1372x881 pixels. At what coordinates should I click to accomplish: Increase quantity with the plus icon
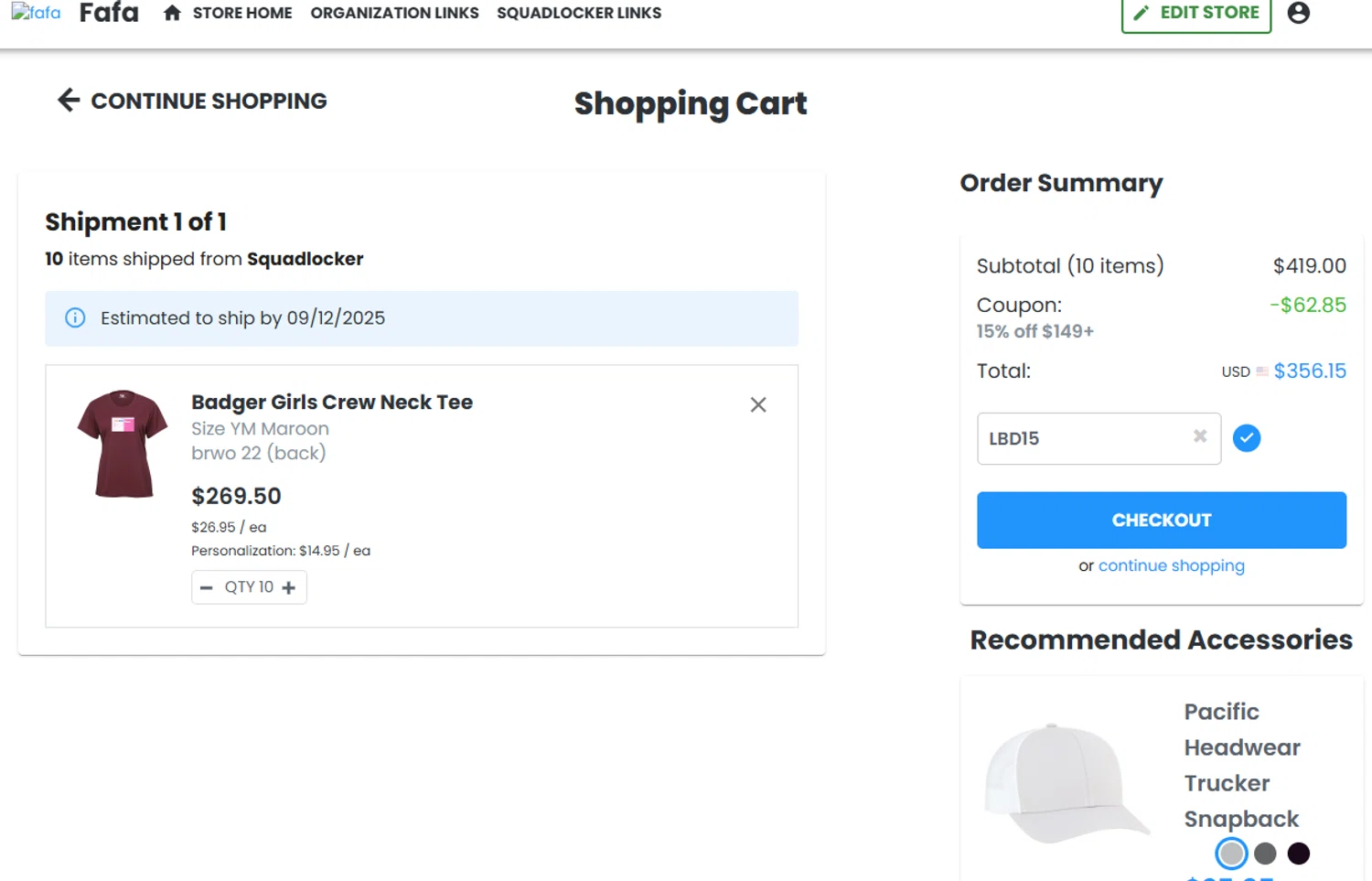pyautogui.click(x=289, y=587)
